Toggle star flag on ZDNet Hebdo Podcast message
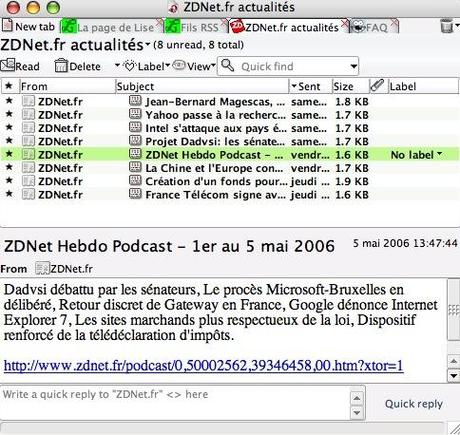 (x=9, y=153)
